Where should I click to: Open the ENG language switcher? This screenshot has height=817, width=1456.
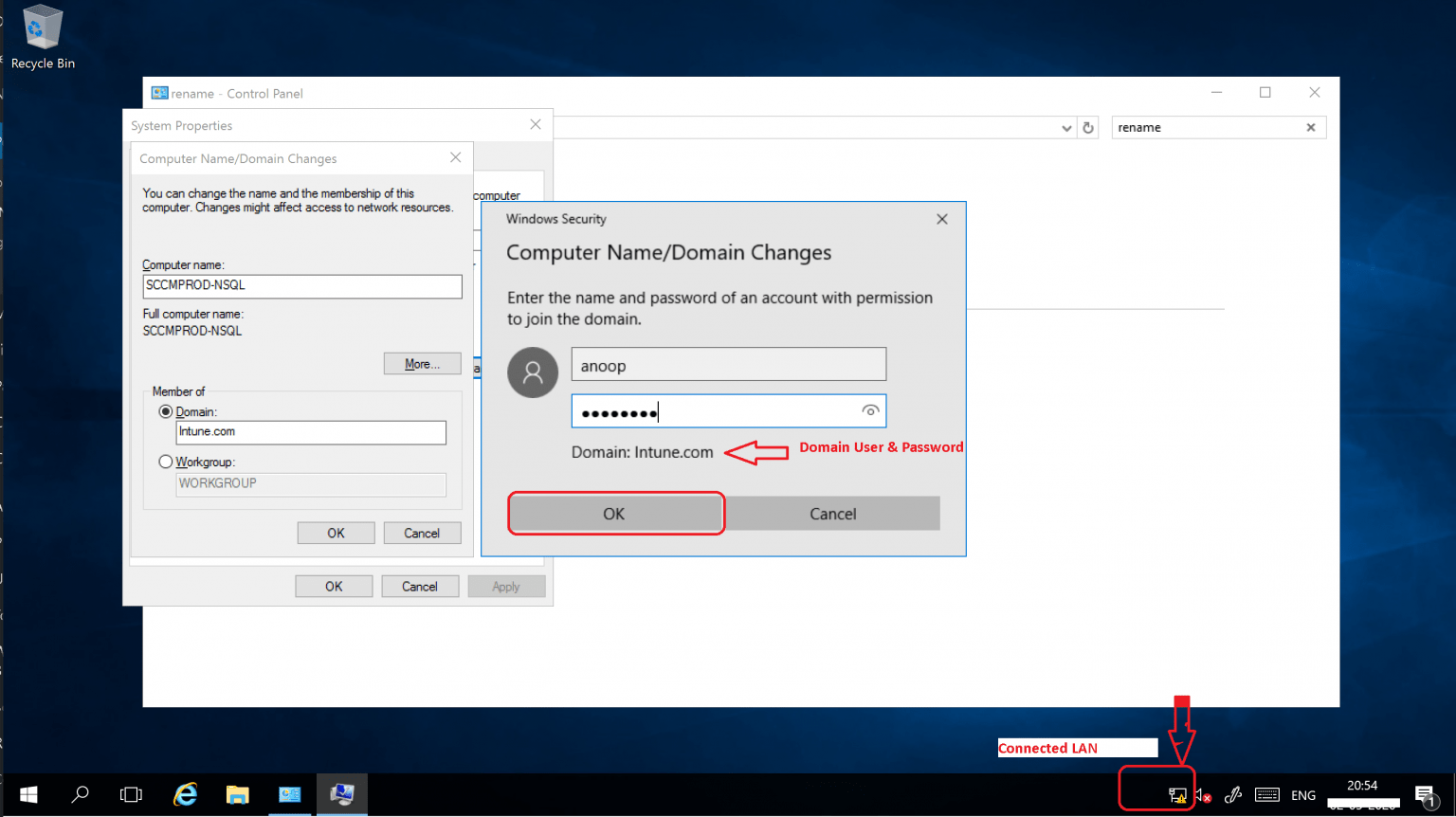click(x=1303, y=794)
